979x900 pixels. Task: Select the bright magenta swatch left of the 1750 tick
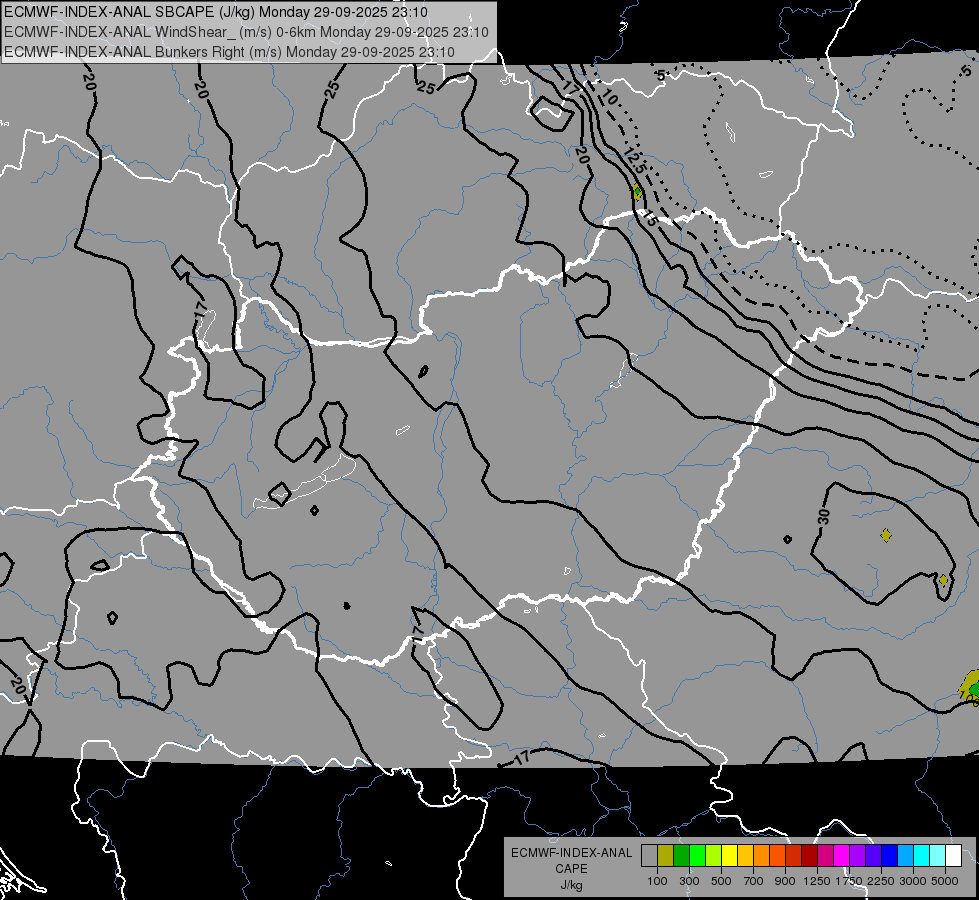842,856
